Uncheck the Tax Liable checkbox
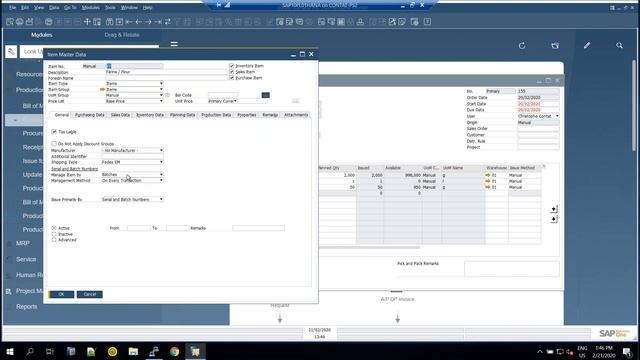640x360 pixels. pos(54,131)
